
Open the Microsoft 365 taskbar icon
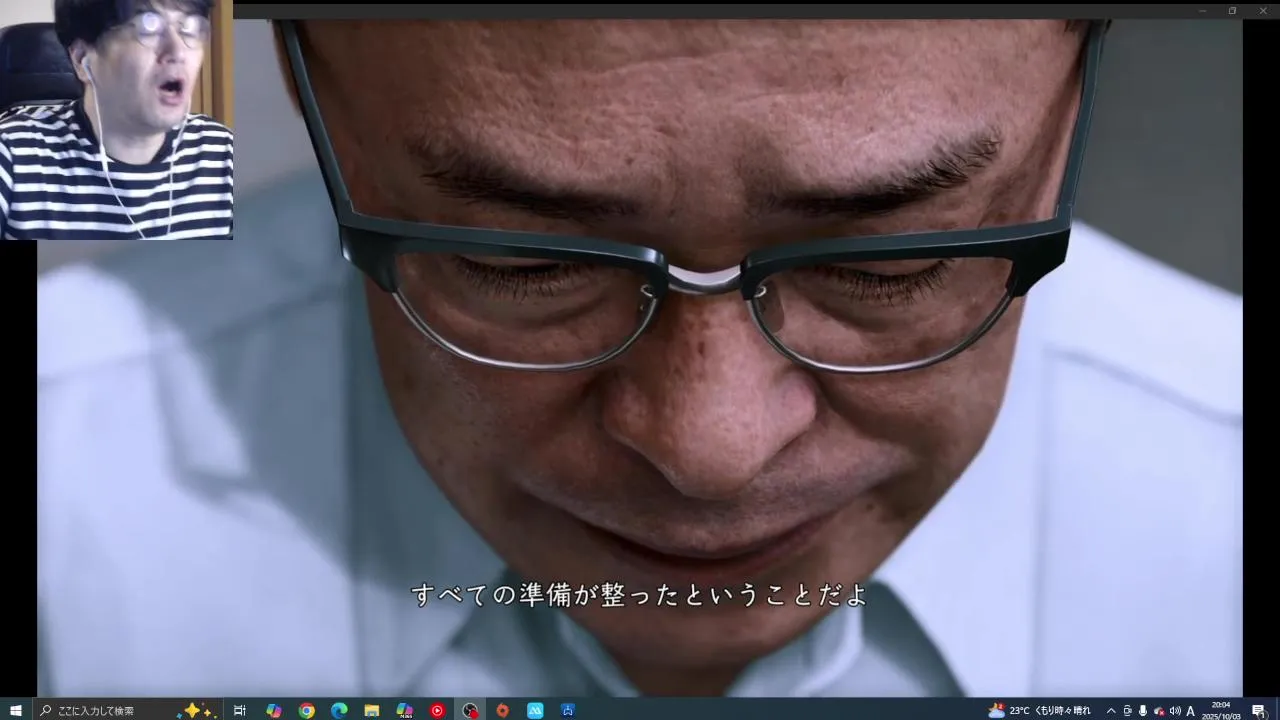click(x=405, y=710)
